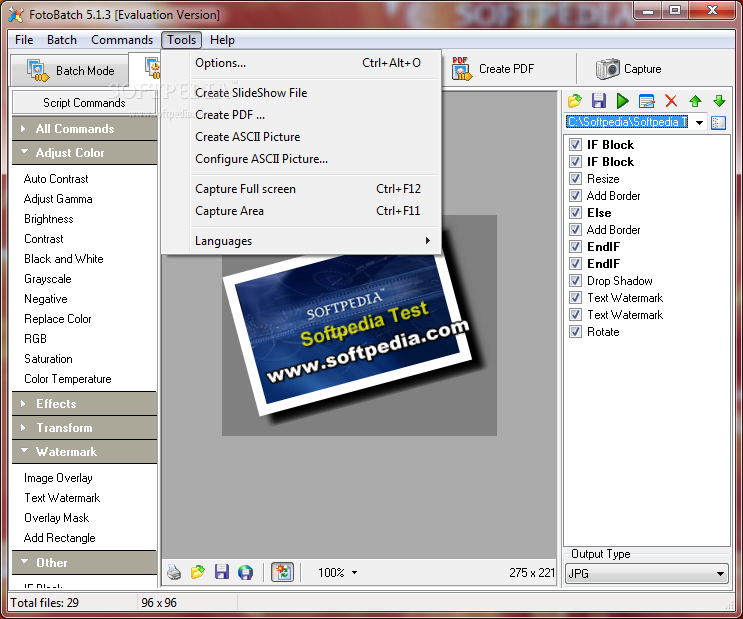Expand the Transform section
This screenshot has width=743, height=619.
pyautogui.click(x=84, y=428)
